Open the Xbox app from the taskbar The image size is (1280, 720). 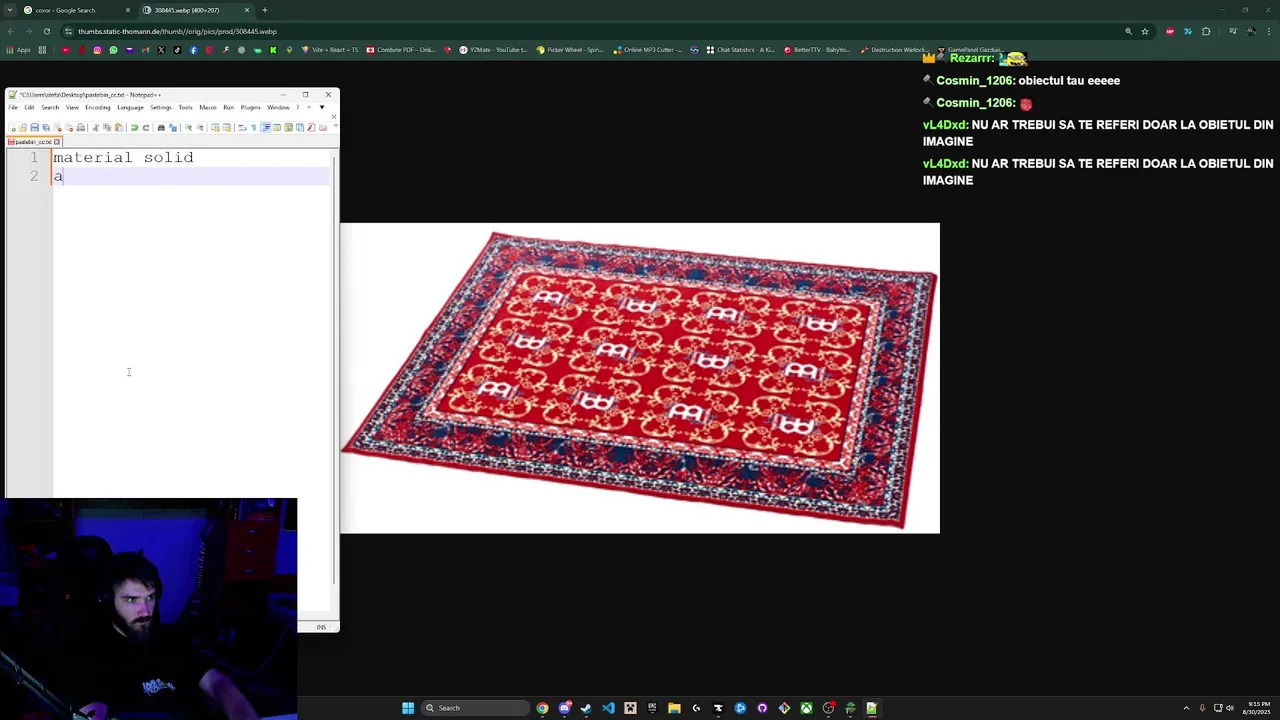pos(806,708)
